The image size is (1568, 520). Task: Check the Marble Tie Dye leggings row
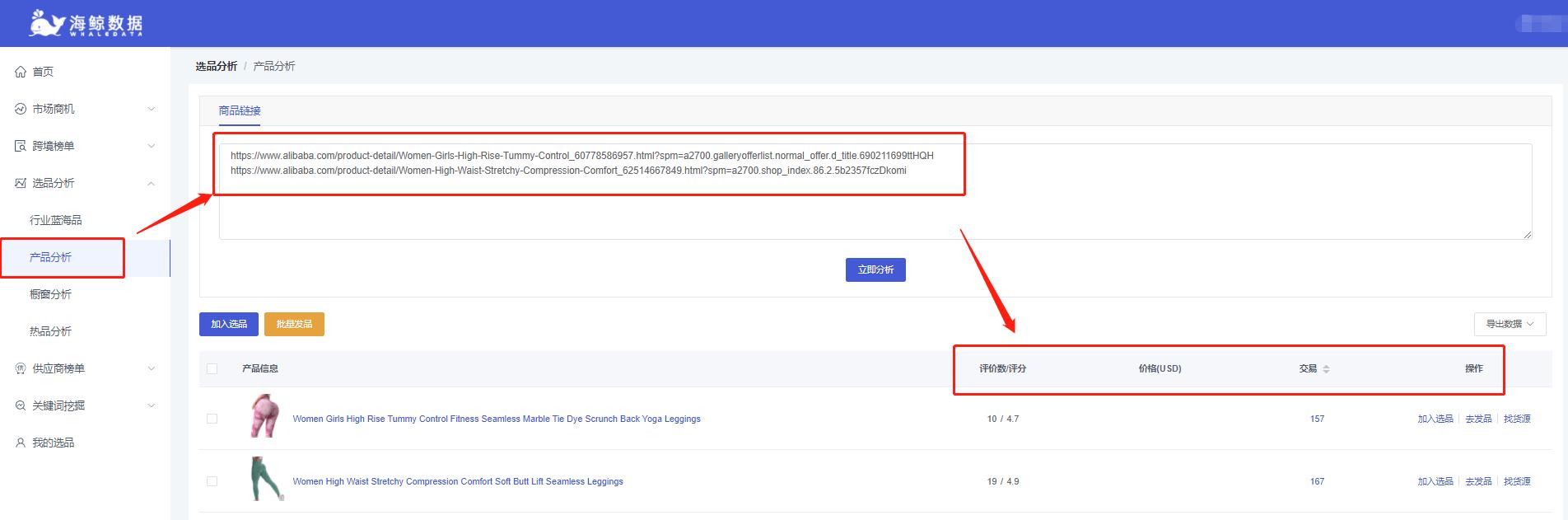[212, 419]
